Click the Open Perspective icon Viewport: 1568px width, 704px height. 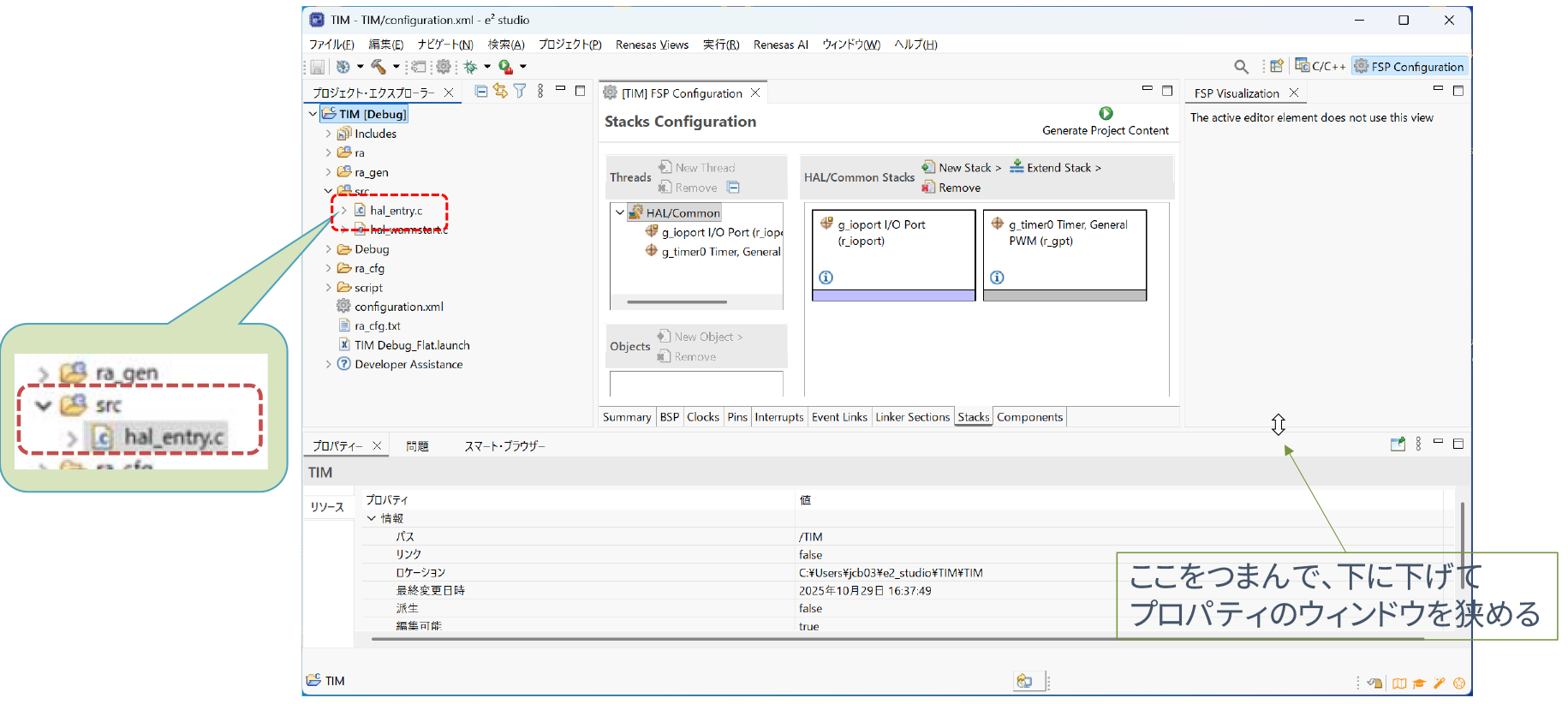click(1276, 67)
